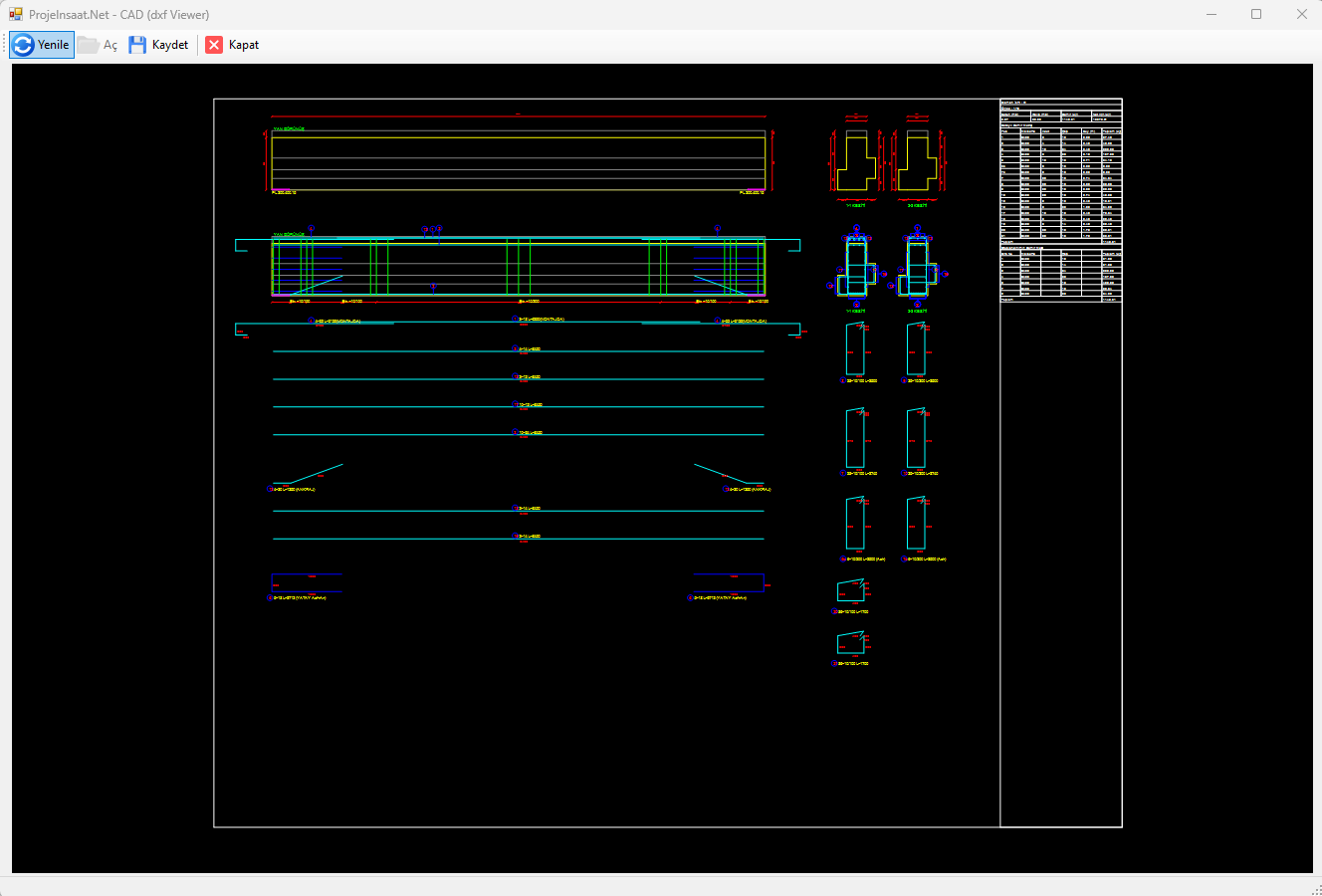Viewport: 1322px width, 896px height.
Task: Grab the toolbar's dotted grip handle
Action: [x=4, y=45]
